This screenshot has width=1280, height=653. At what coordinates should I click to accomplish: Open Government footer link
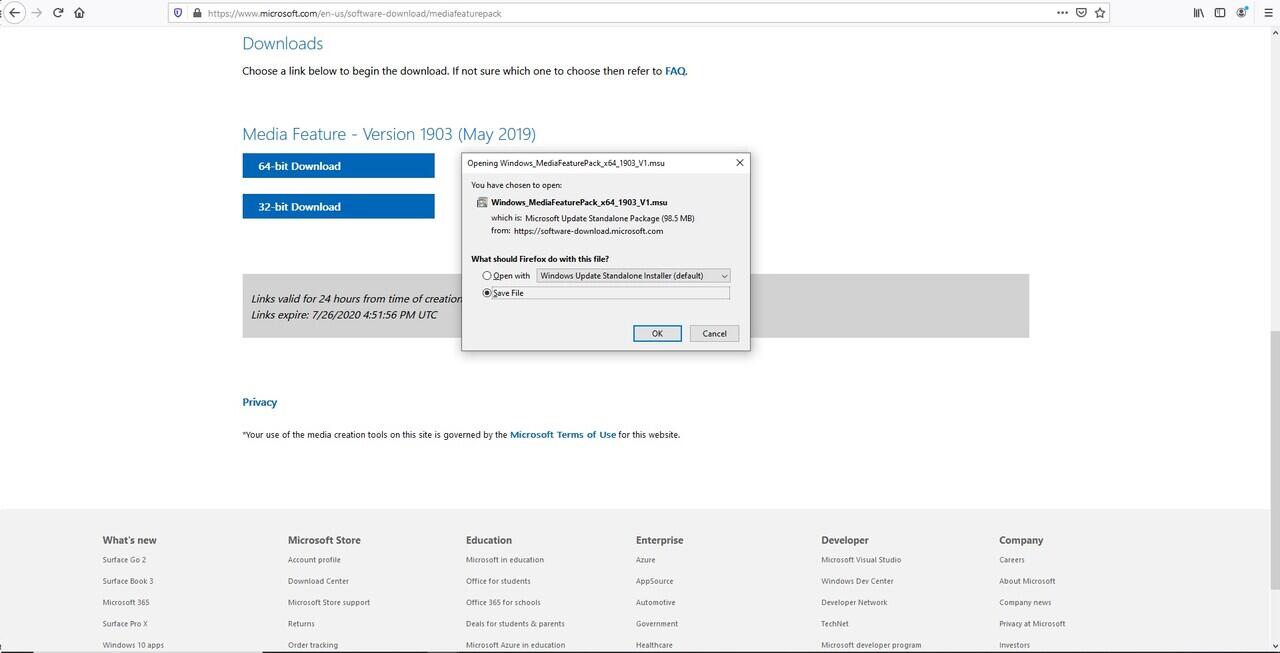657,624
